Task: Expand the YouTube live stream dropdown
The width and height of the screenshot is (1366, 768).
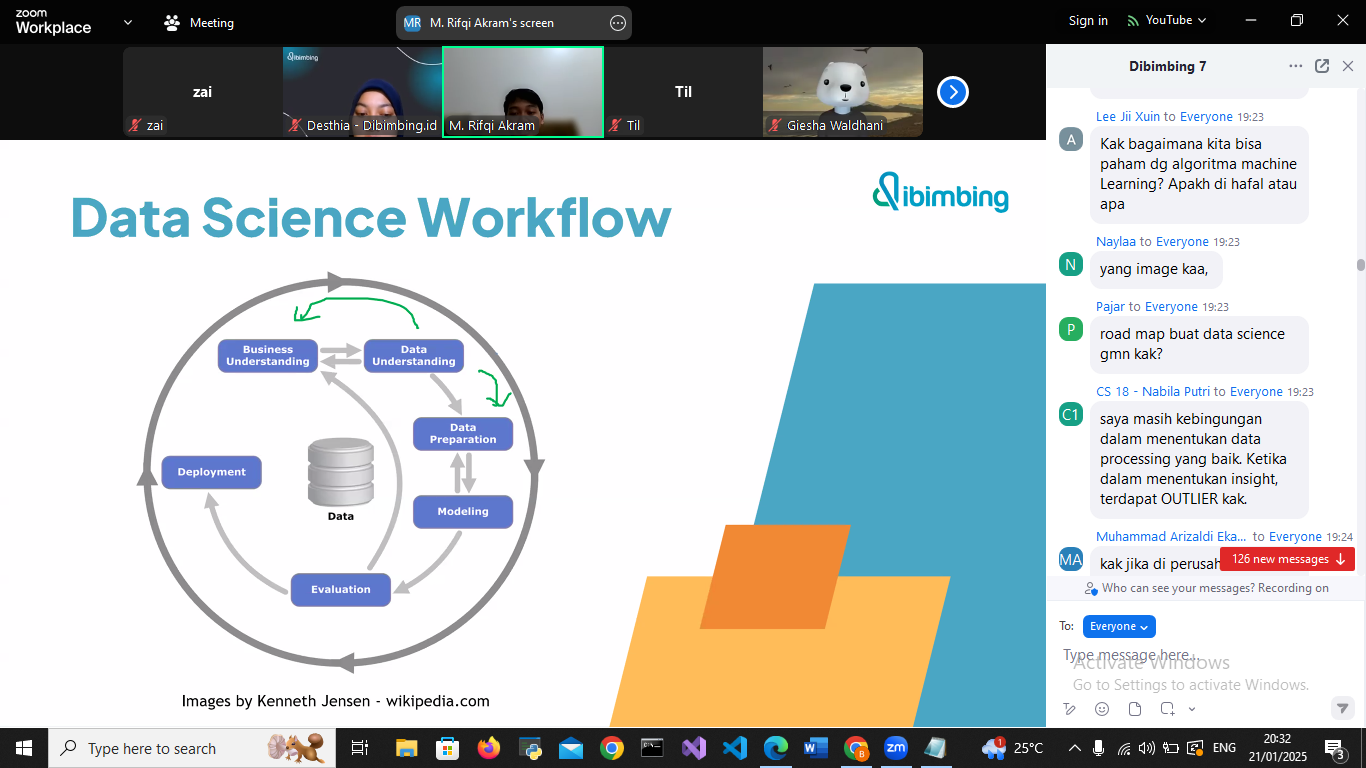Action: [x=1166, y=20]
